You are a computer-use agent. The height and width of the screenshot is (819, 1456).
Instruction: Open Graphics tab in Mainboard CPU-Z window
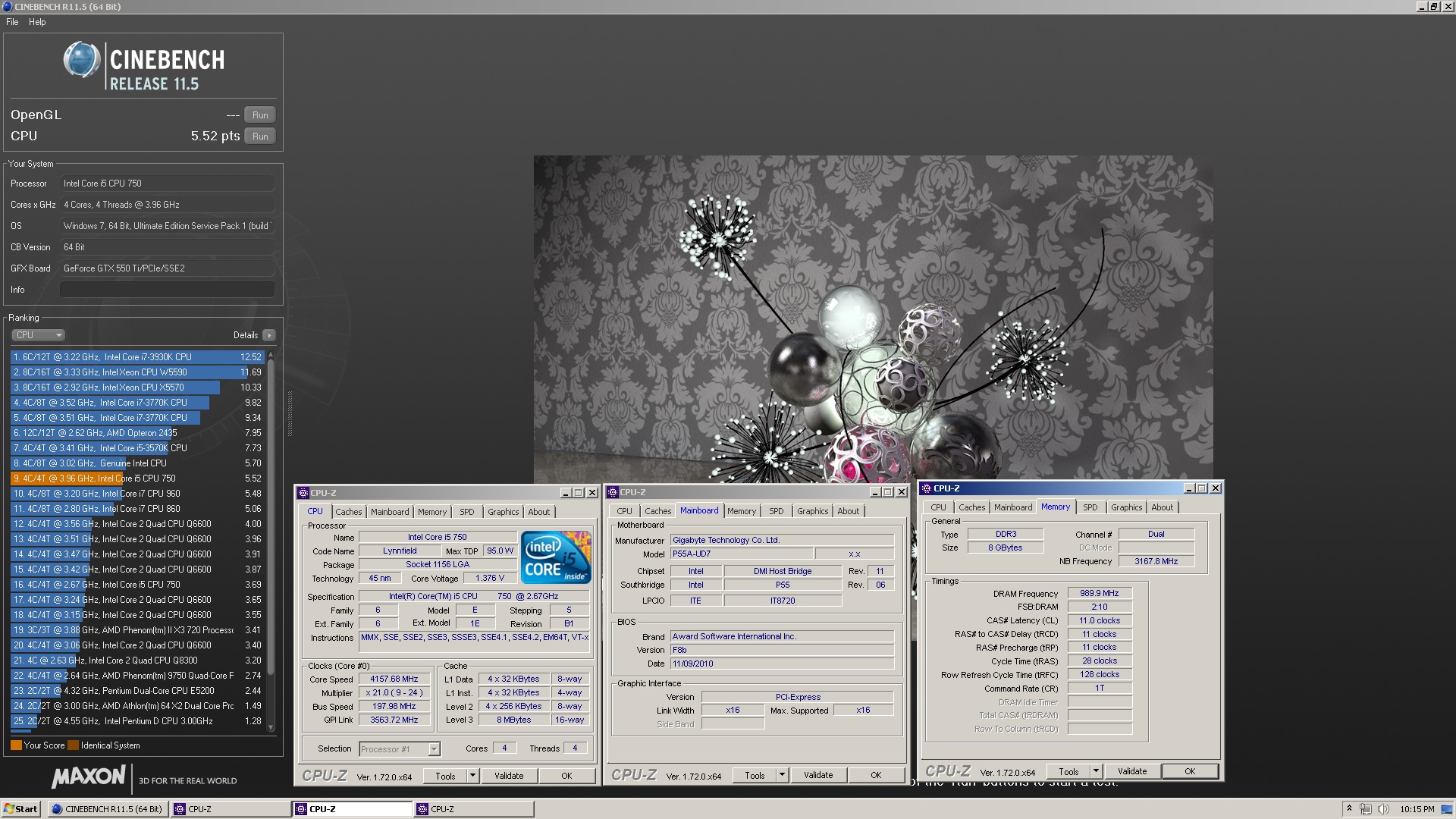813,511
